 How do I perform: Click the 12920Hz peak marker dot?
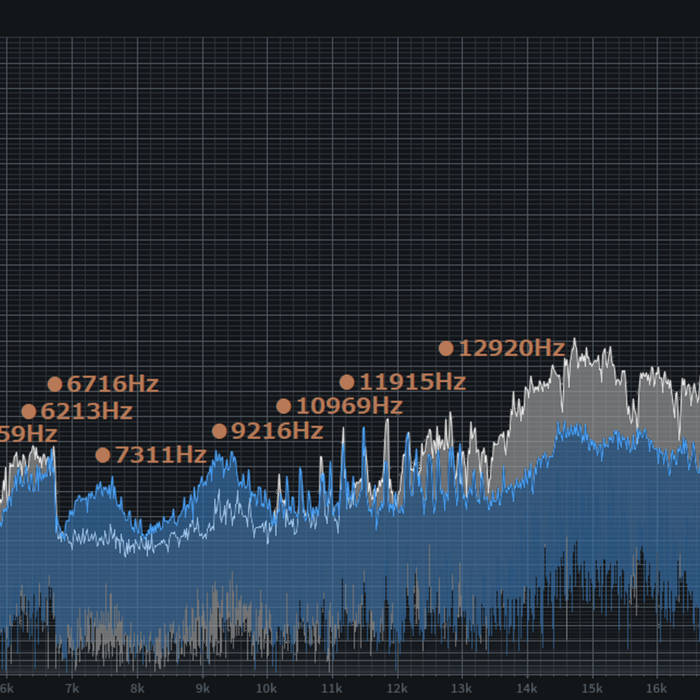point(446,348)
